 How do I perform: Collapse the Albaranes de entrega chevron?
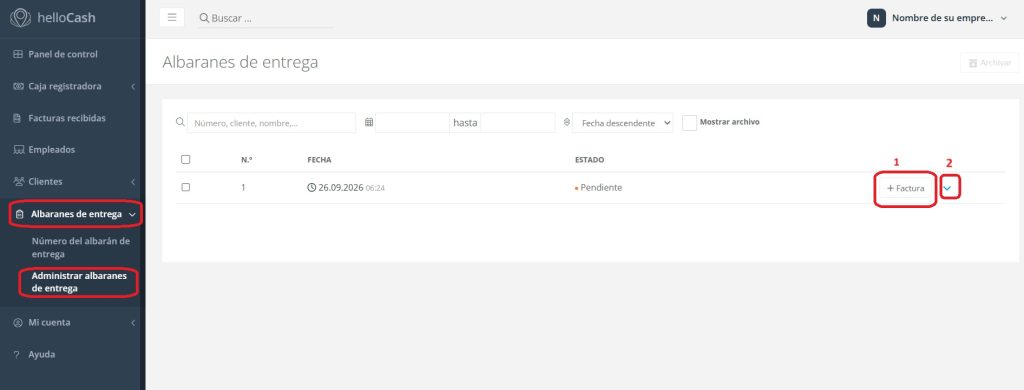click(132, 214)
